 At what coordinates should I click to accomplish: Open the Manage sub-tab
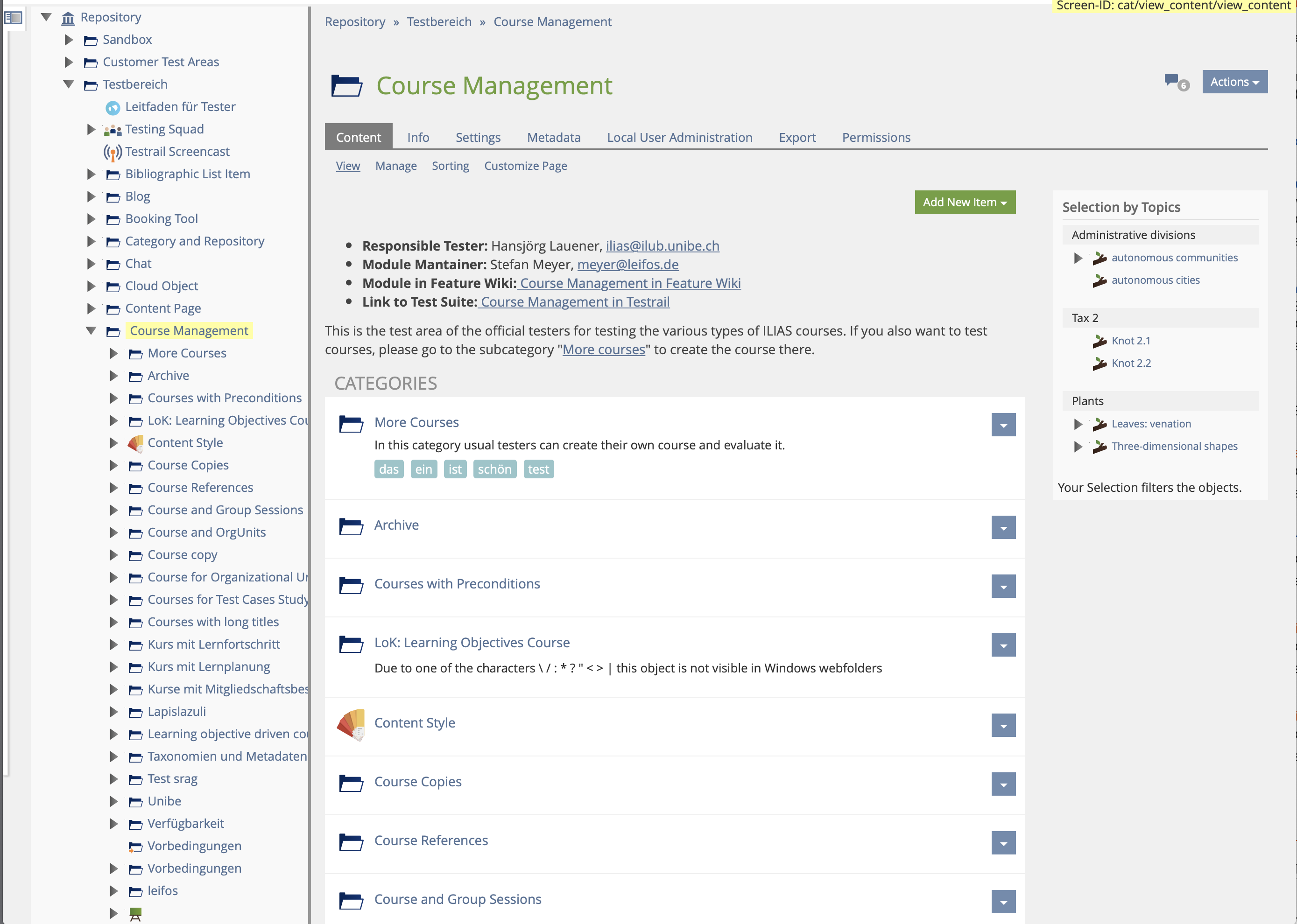(395, 166)
